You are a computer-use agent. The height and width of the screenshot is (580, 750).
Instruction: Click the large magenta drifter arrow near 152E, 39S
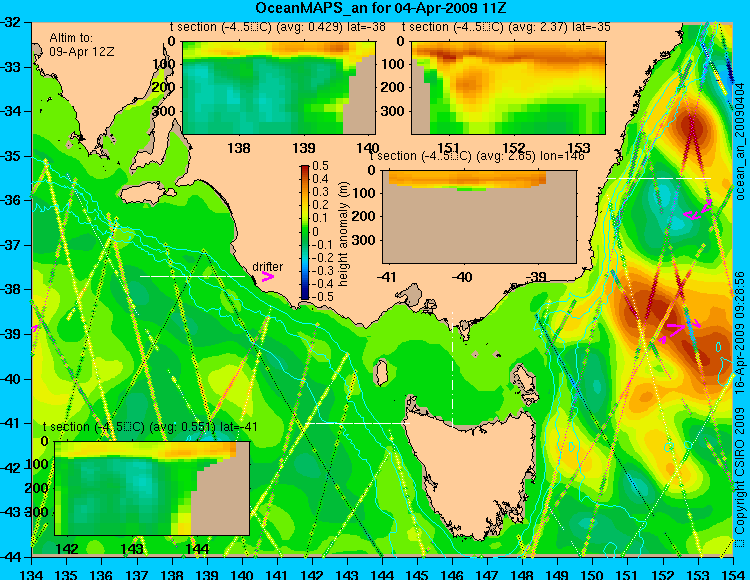[x=676, y=328]
